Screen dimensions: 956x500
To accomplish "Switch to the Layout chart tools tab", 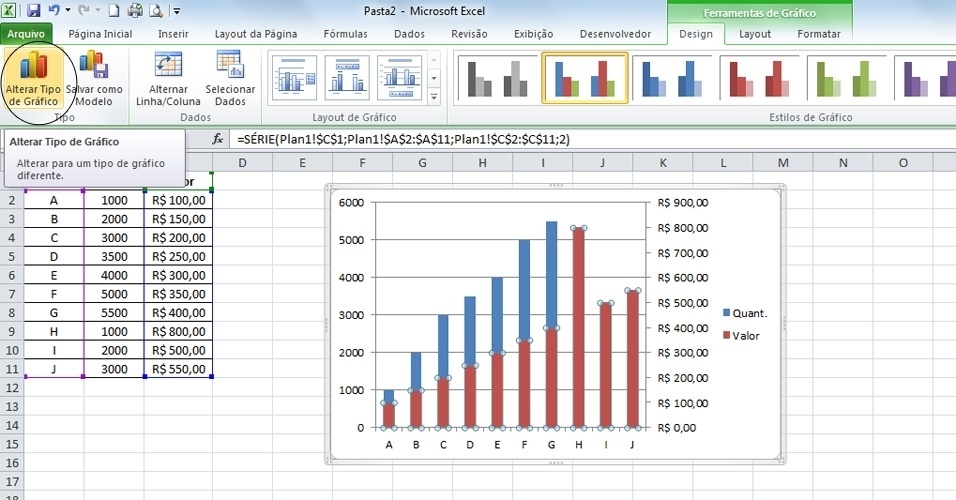I will click(755, 34).
